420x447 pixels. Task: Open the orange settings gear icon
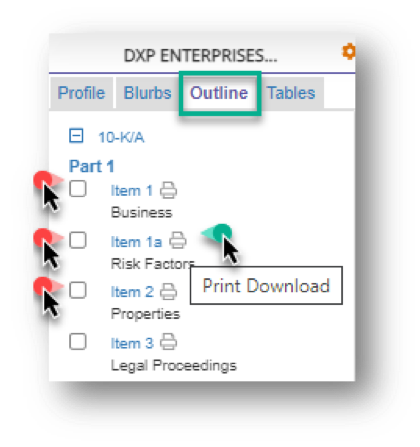click(x=349, y=52)
